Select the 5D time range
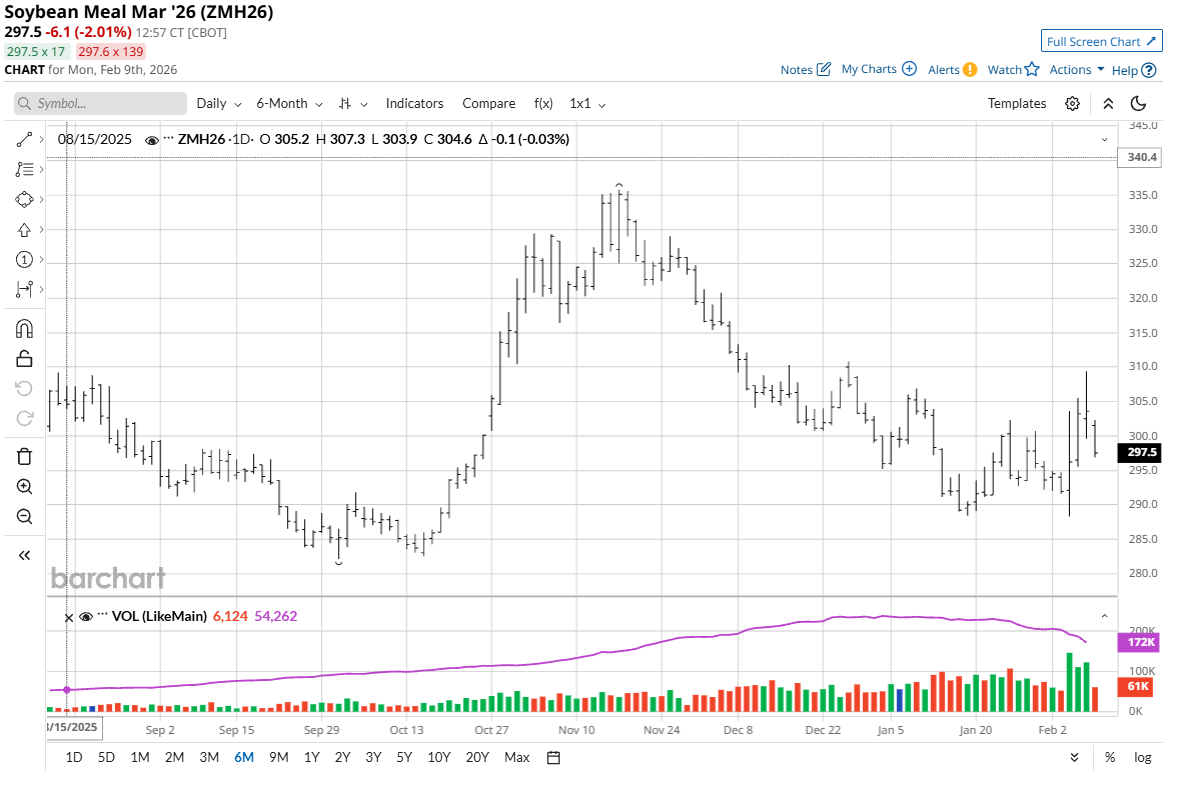 click(106, 758)
